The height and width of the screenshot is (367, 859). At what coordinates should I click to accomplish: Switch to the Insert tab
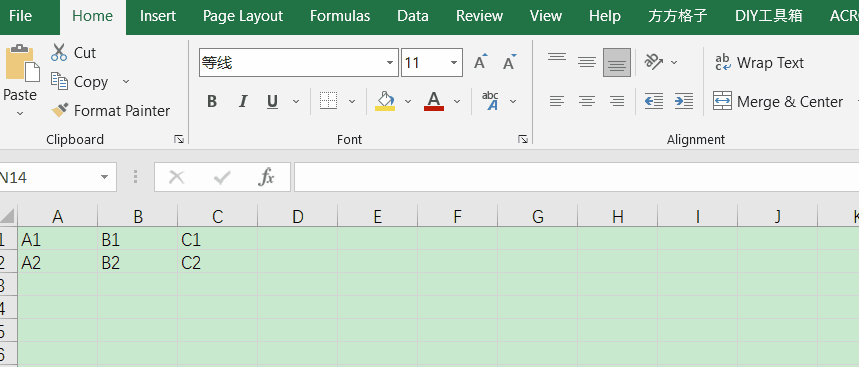157,16
